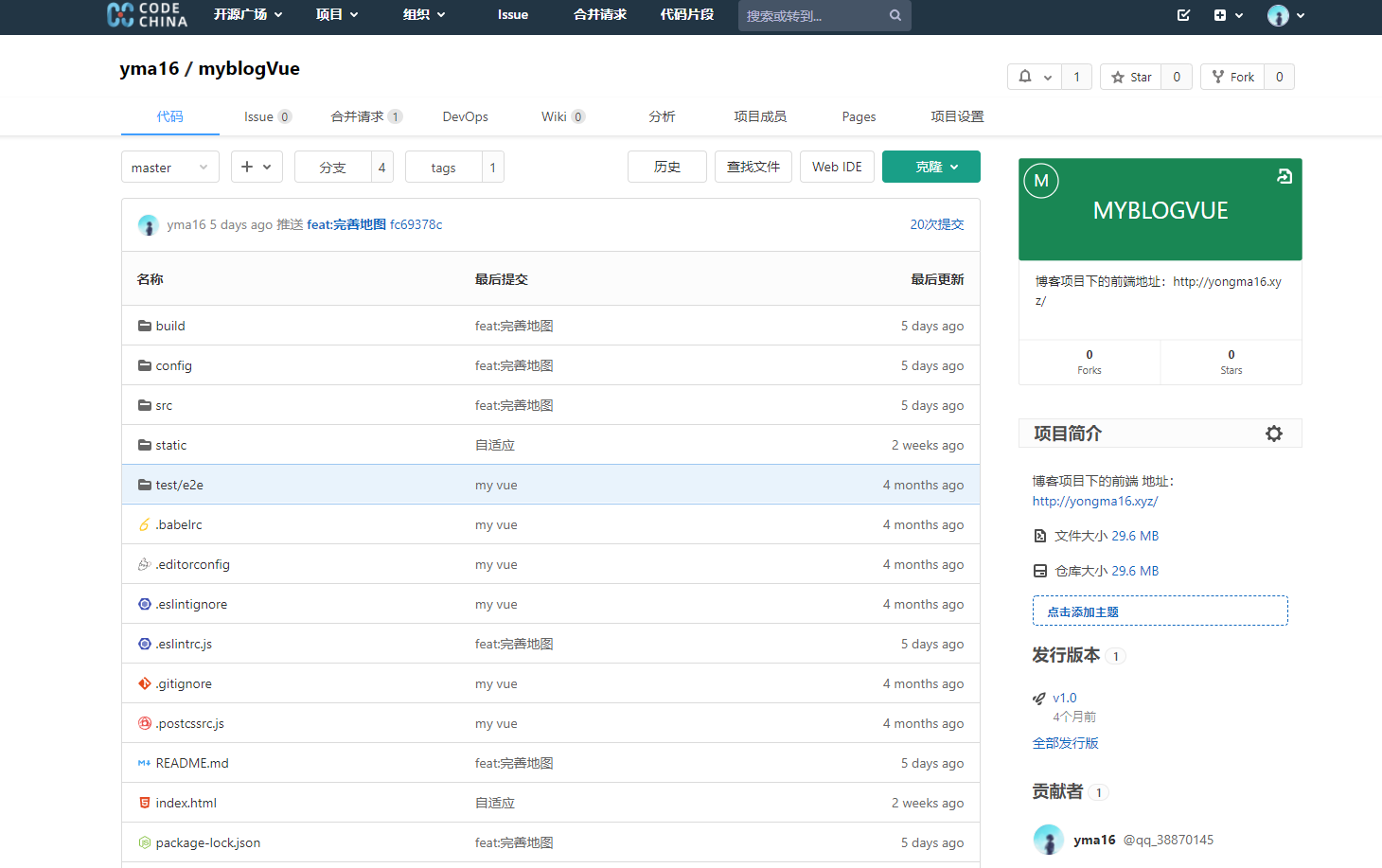Click the build folder icon
Screen dimensions: 1382x868
tap(142, 325)
